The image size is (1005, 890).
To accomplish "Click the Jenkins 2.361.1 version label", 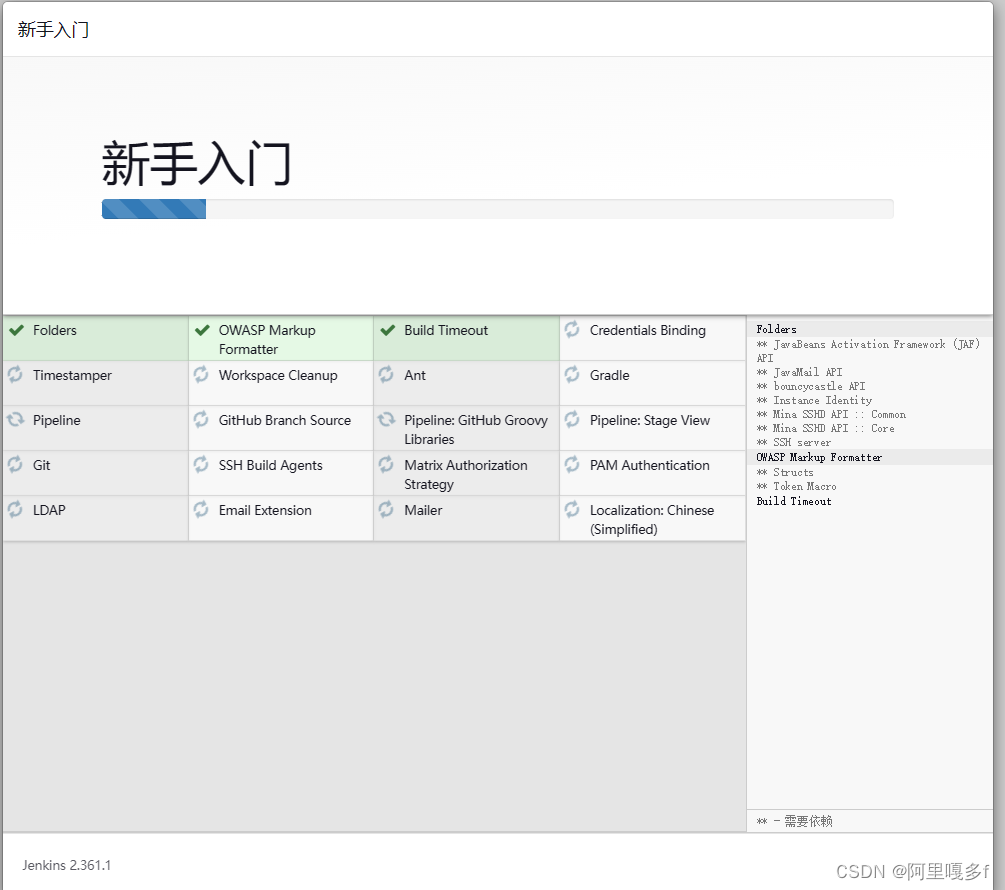I will click(x=66, y=865).
